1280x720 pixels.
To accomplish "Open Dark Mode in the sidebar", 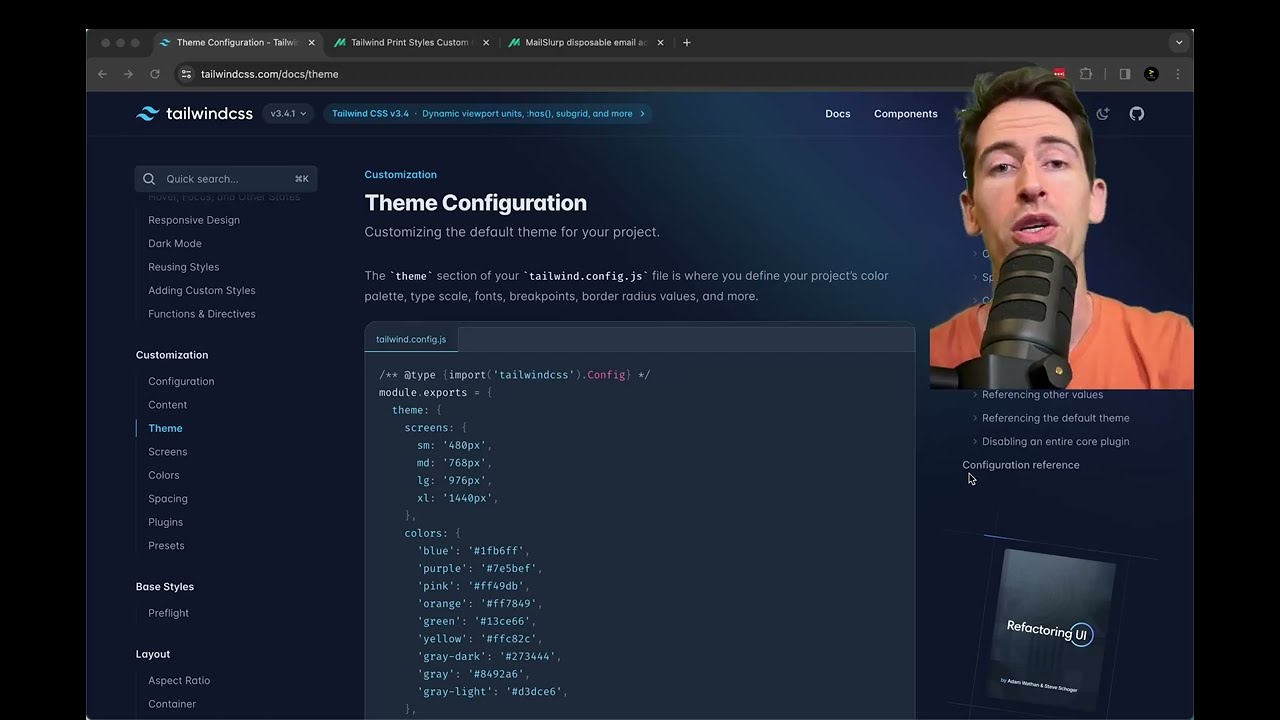I will (175, 244).
